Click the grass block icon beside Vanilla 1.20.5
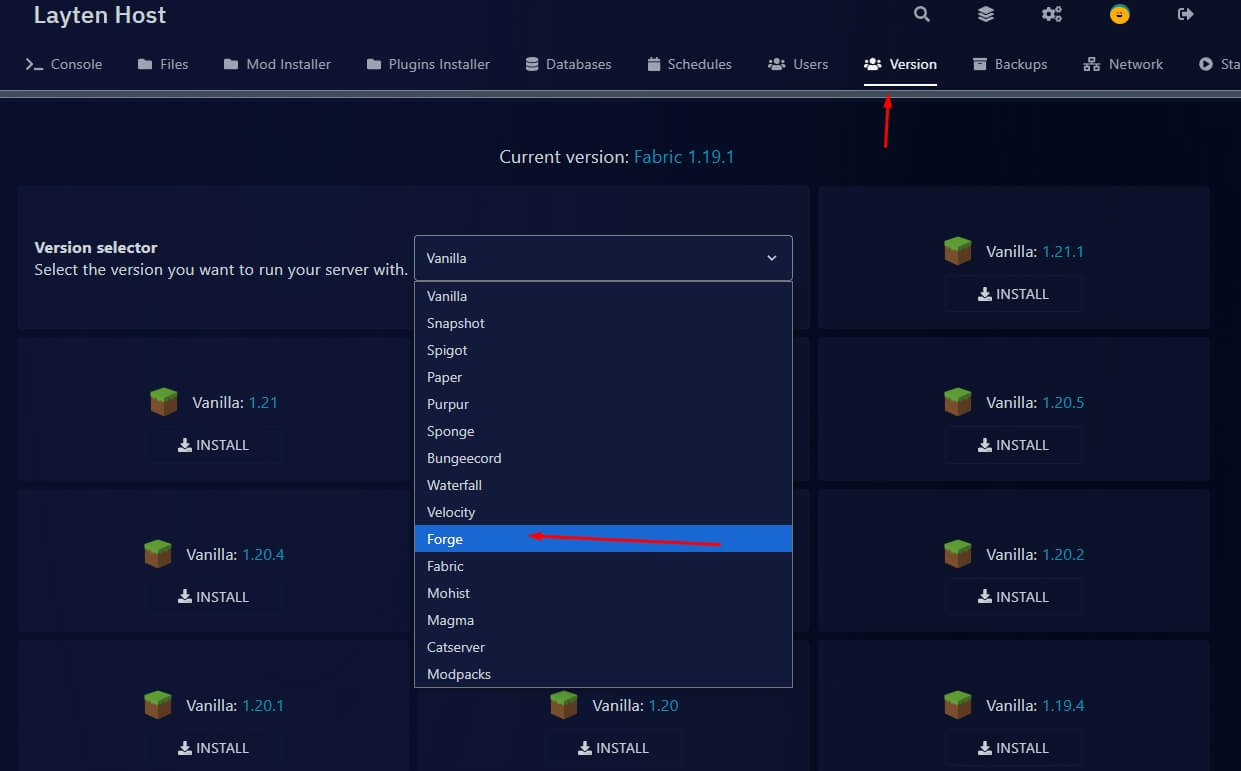The width and height of the screenshot is (1241, 771). coord(958,402)
